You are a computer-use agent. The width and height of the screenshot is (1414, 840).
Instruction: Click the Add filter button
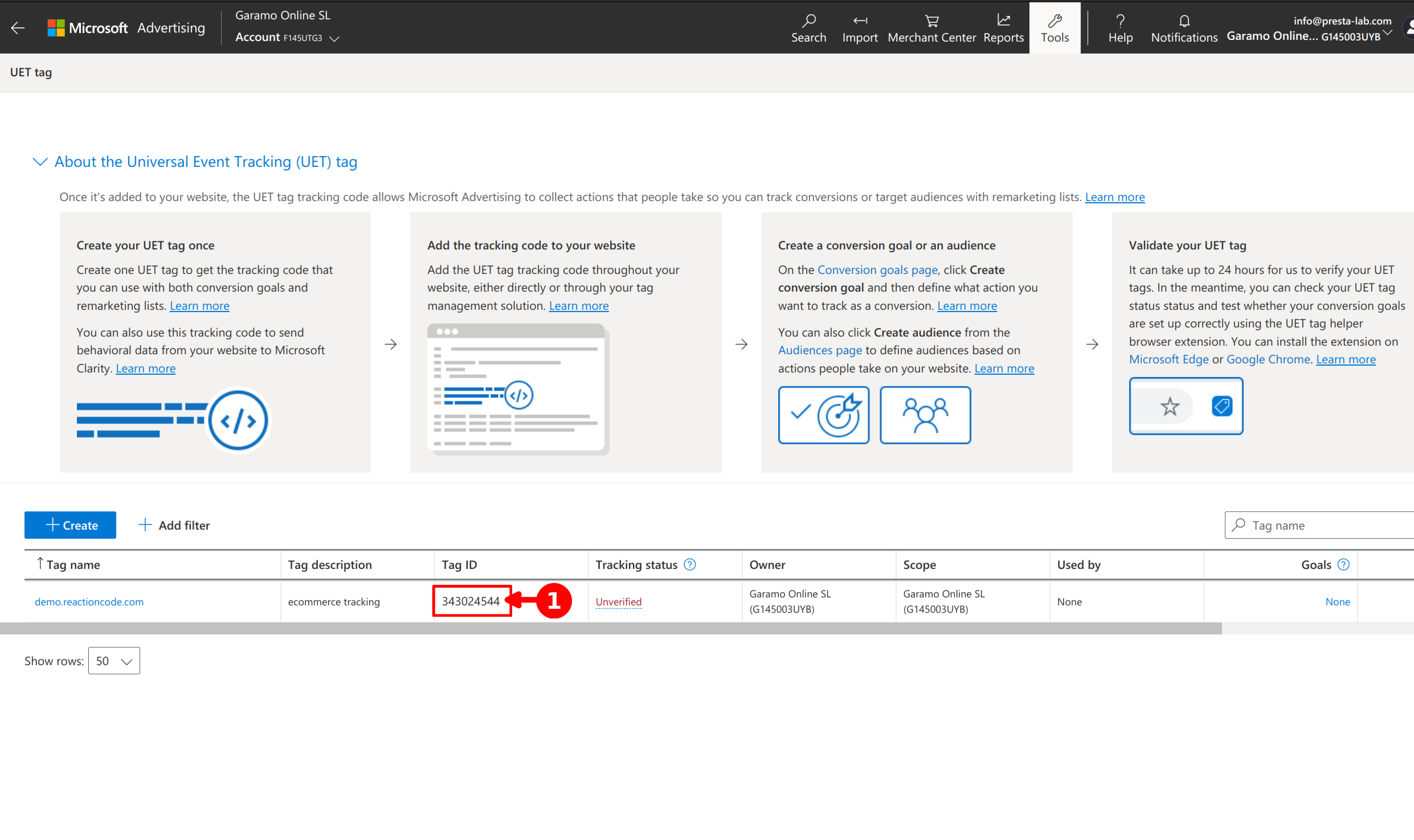(174, 525)
